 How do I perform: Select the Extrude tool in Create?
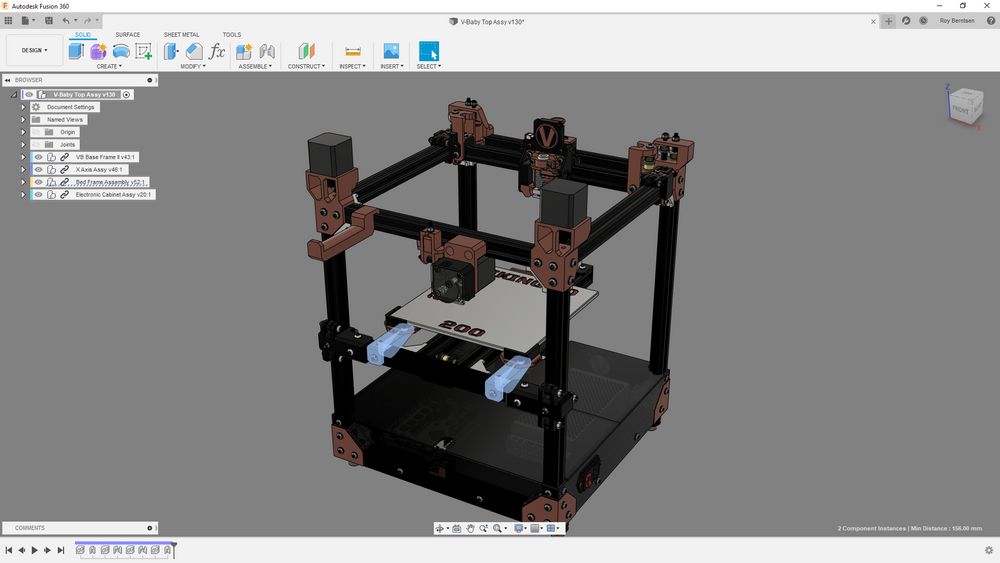pyautogui.click(x=76, y=51)
